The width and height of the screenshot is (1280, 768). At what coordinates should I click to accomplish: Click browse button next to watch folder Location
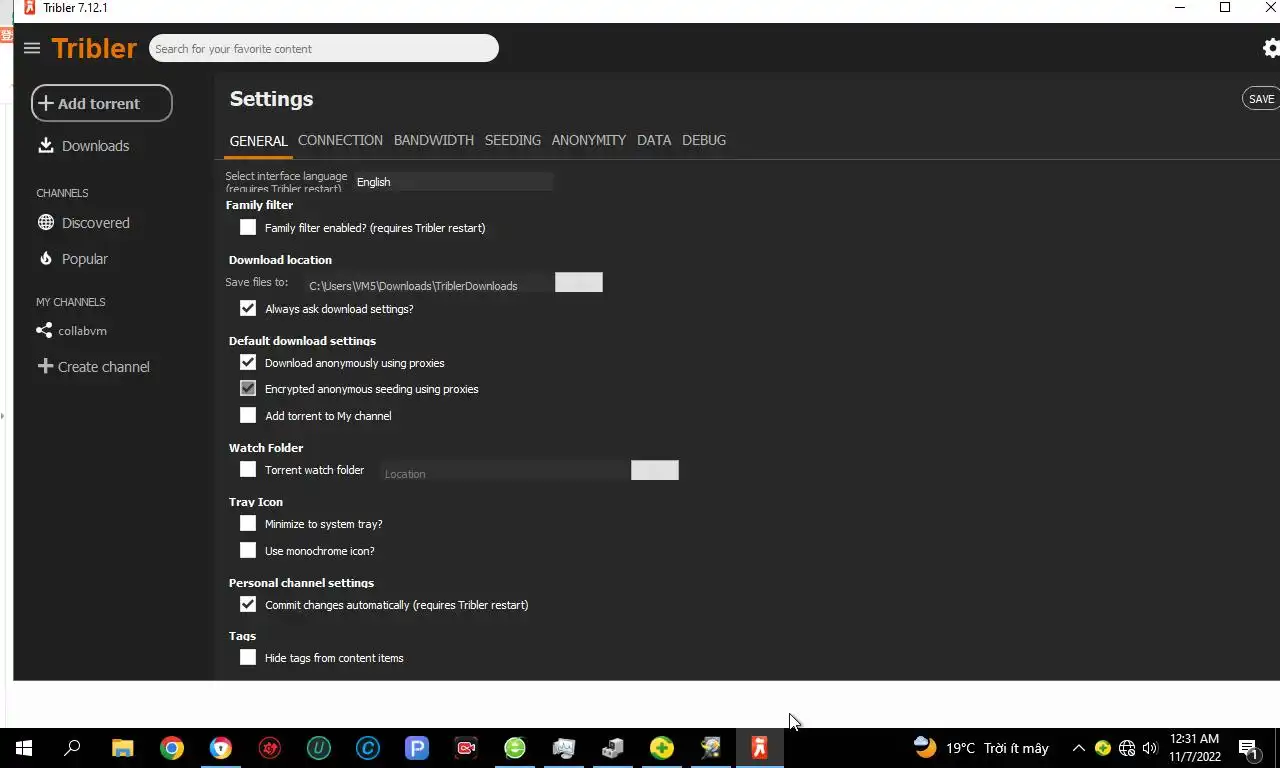click(655, 470)
